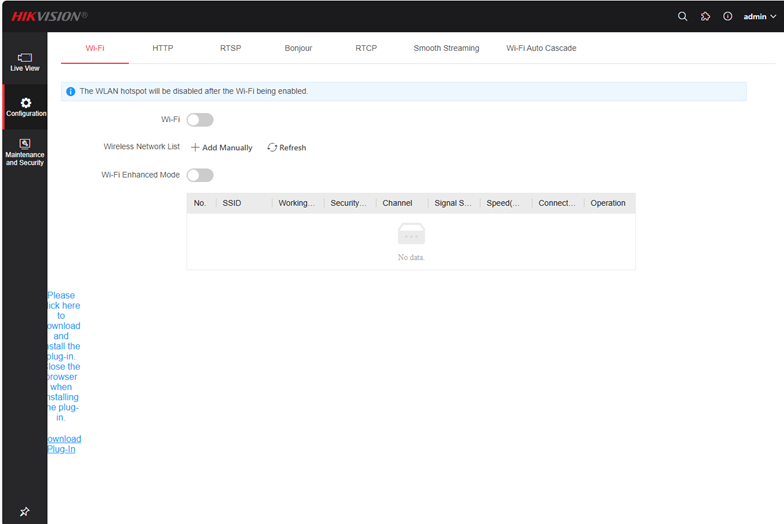Click the search magnifier icon
The image size is (784, 524).
coord(683,16)
